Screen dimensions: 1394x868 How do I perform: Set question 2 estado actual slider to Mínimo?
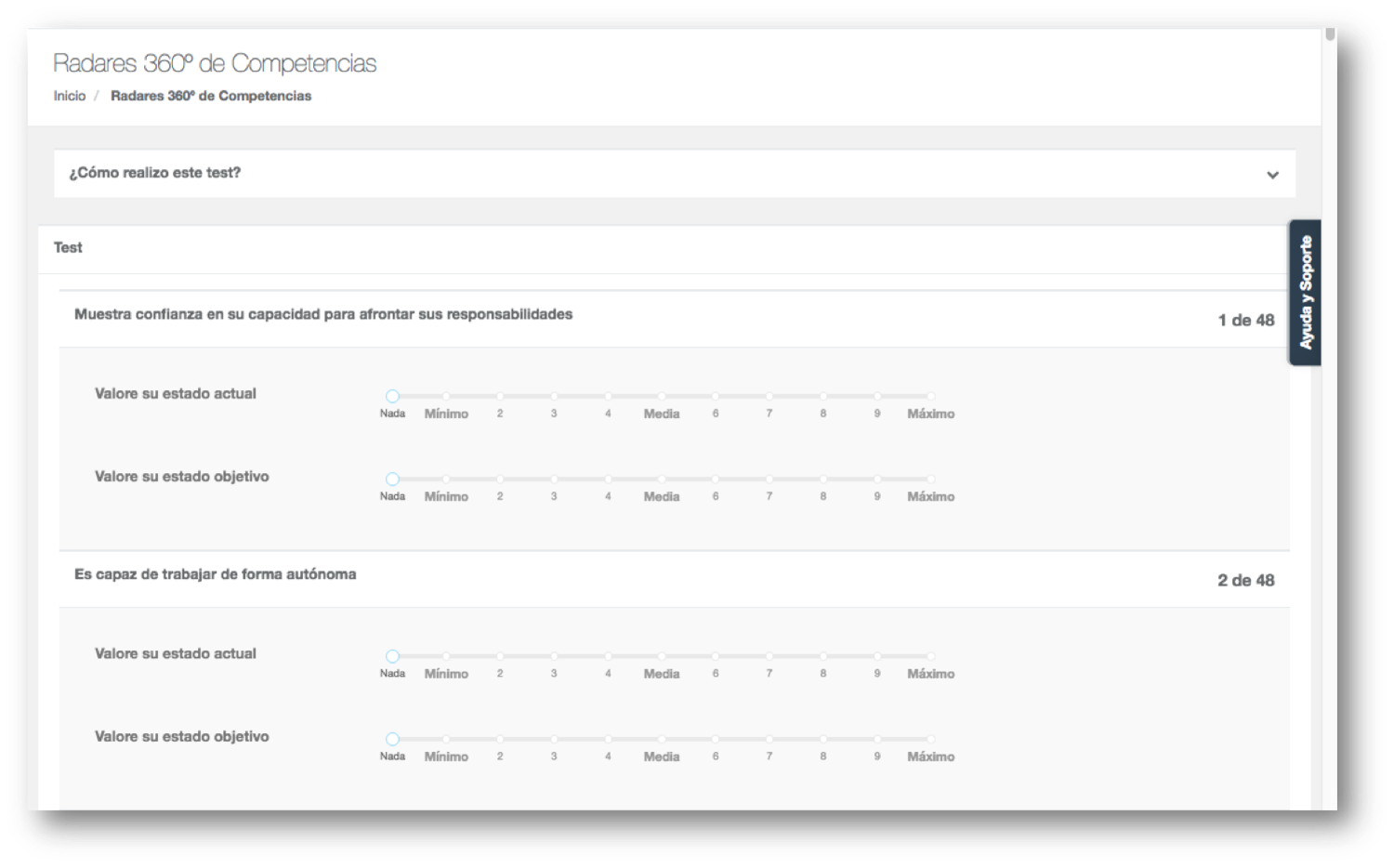point(446,656)
